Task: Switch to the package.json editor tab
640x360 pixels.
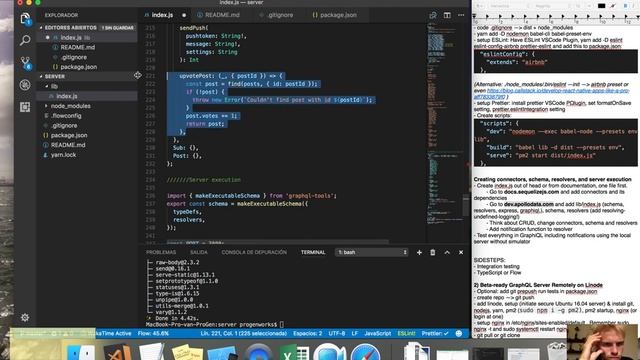Action: (x=338, y=15)
